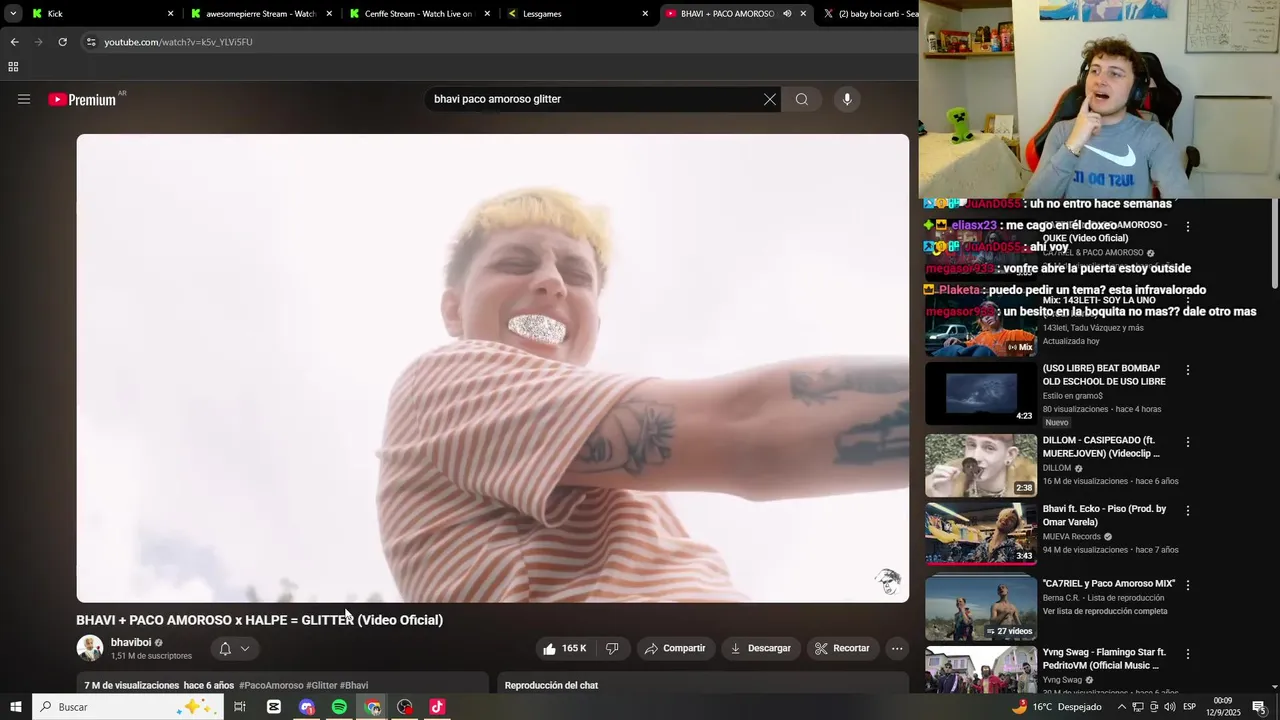The height and width of the screenshot is (720, 1280).
Task: Open options menu for Bhavi ft. Ecko Piso
Action: click(1188, 511)
